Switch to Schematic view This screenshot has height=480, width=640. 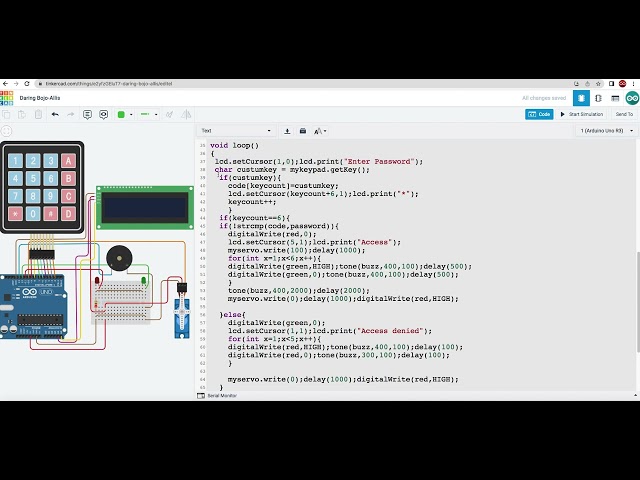point(598,98)
